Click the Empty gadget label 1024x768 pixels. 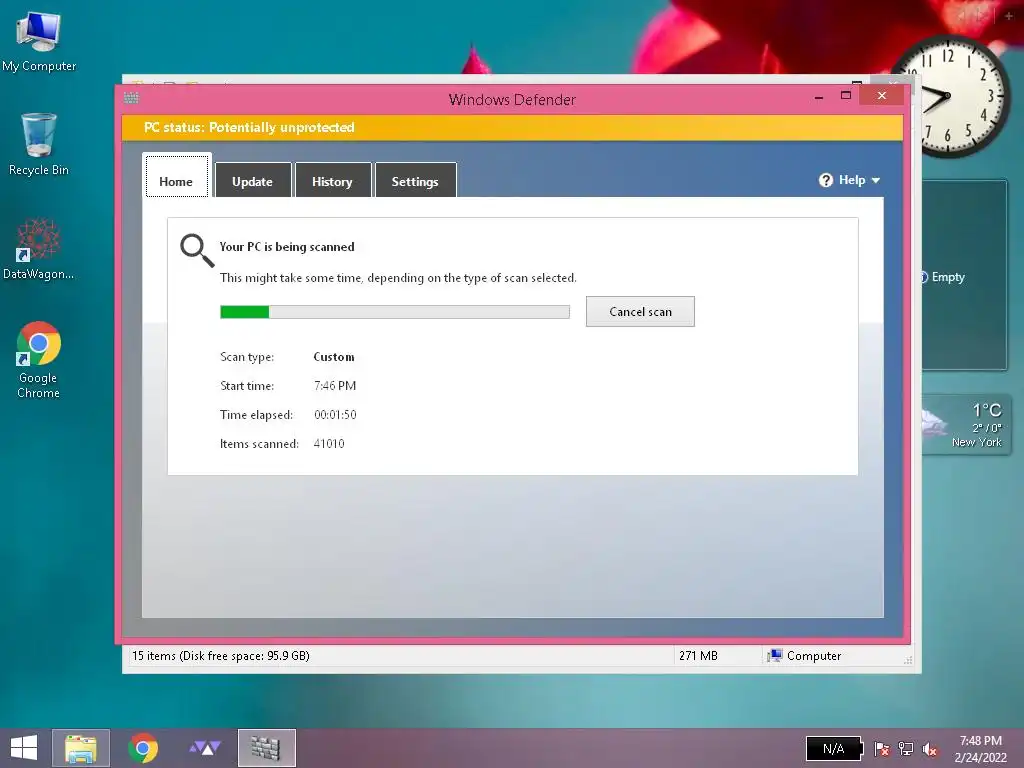pos(948,277)
